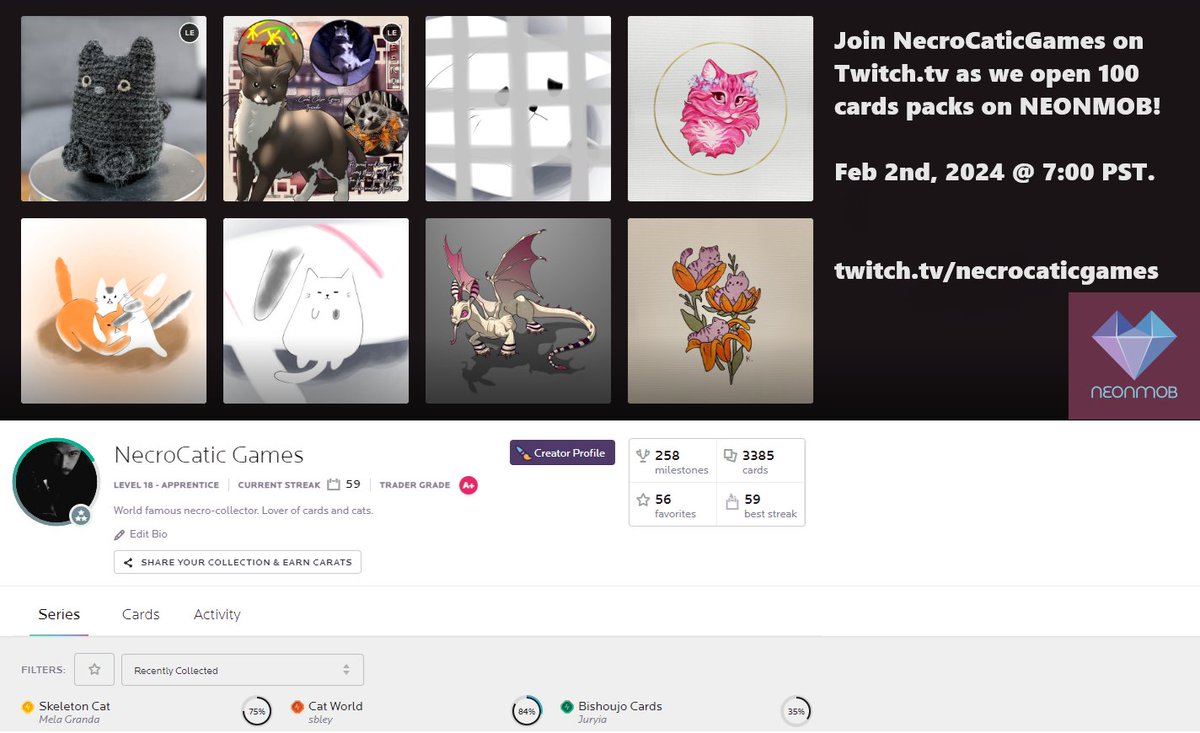Open the Recently Collected sort dropdown
This screenshot has width=1200, height=733.
coord(242,670)
